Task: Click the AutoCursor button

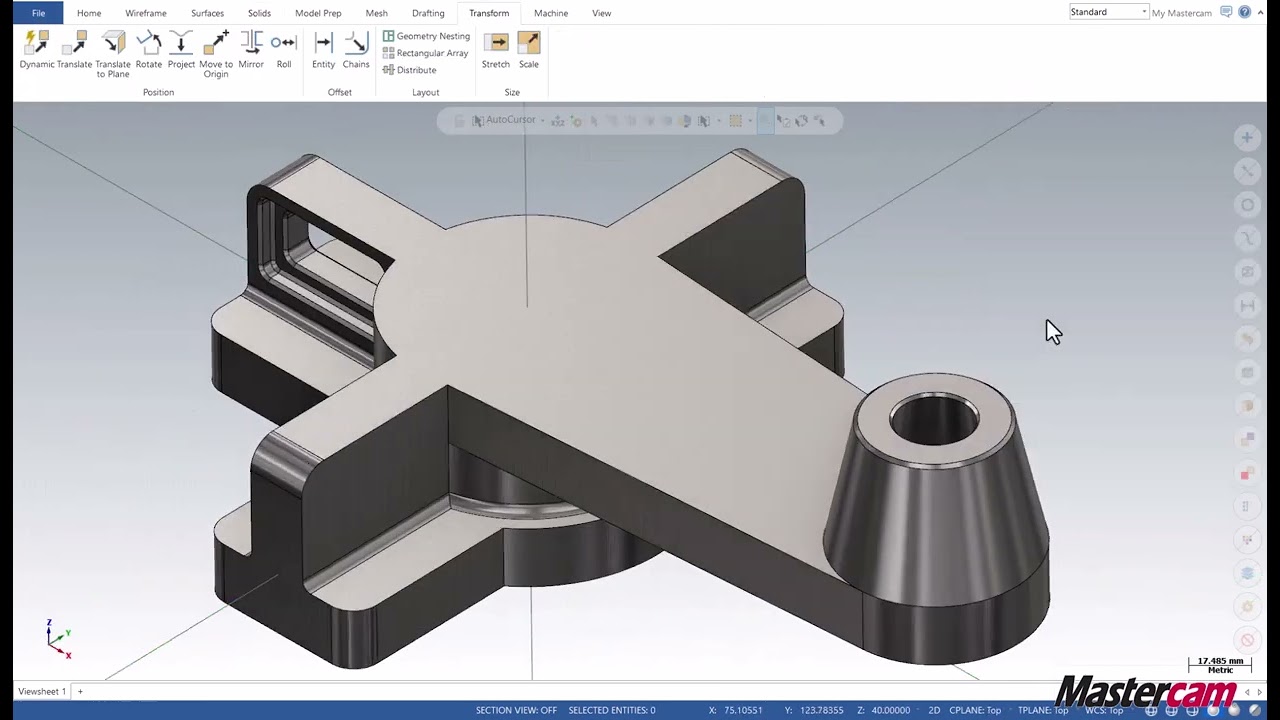Action: (504, 120)
